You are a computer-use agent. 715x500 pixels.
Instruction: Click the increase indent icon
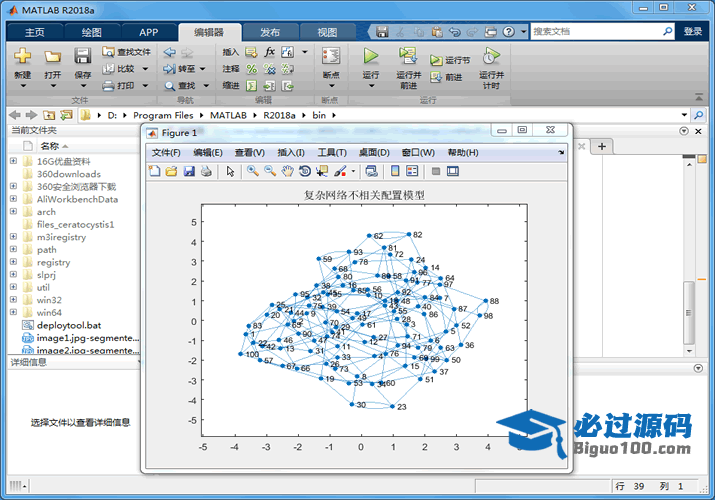[x=269, y=86]
